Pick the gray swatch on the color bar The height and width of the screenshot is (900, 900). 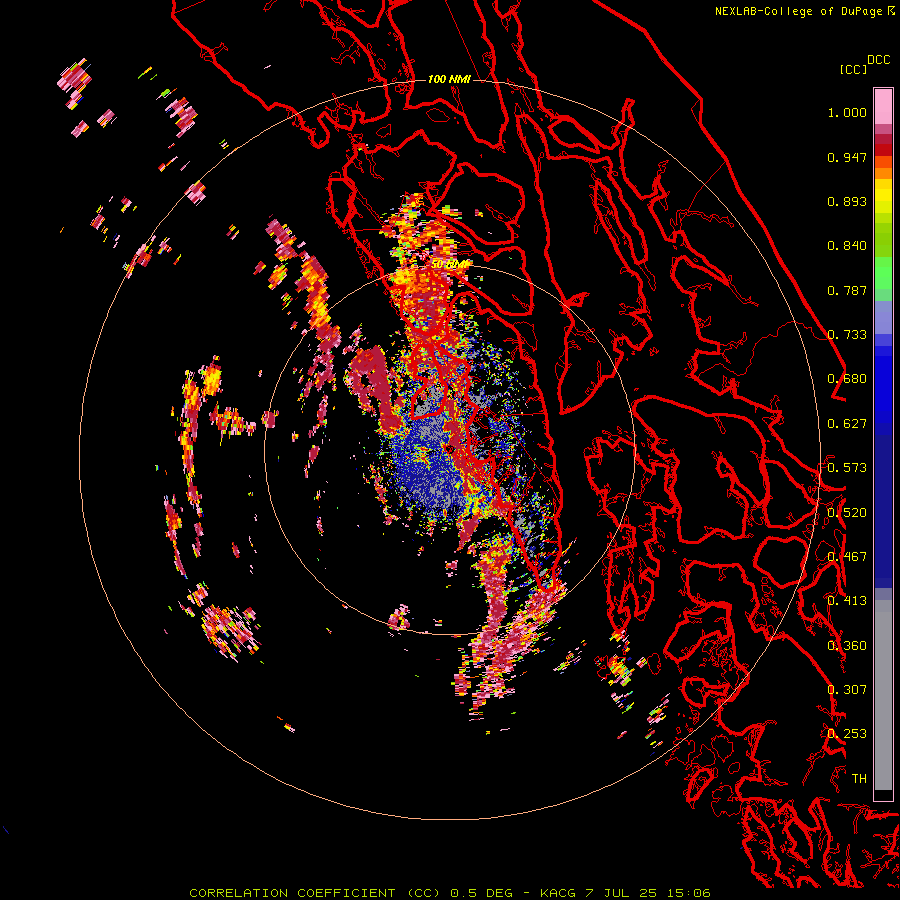(883, 695)
